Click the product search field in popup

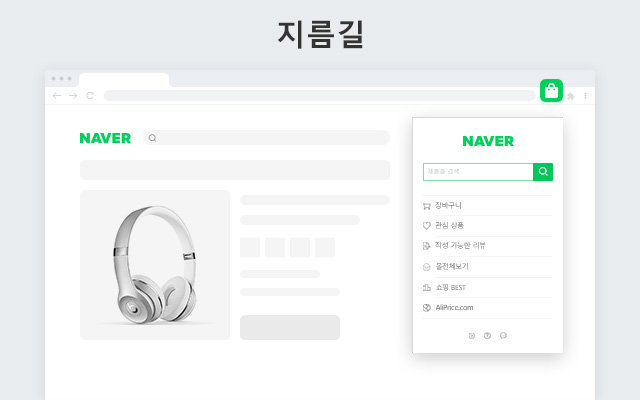click(478, 172)
